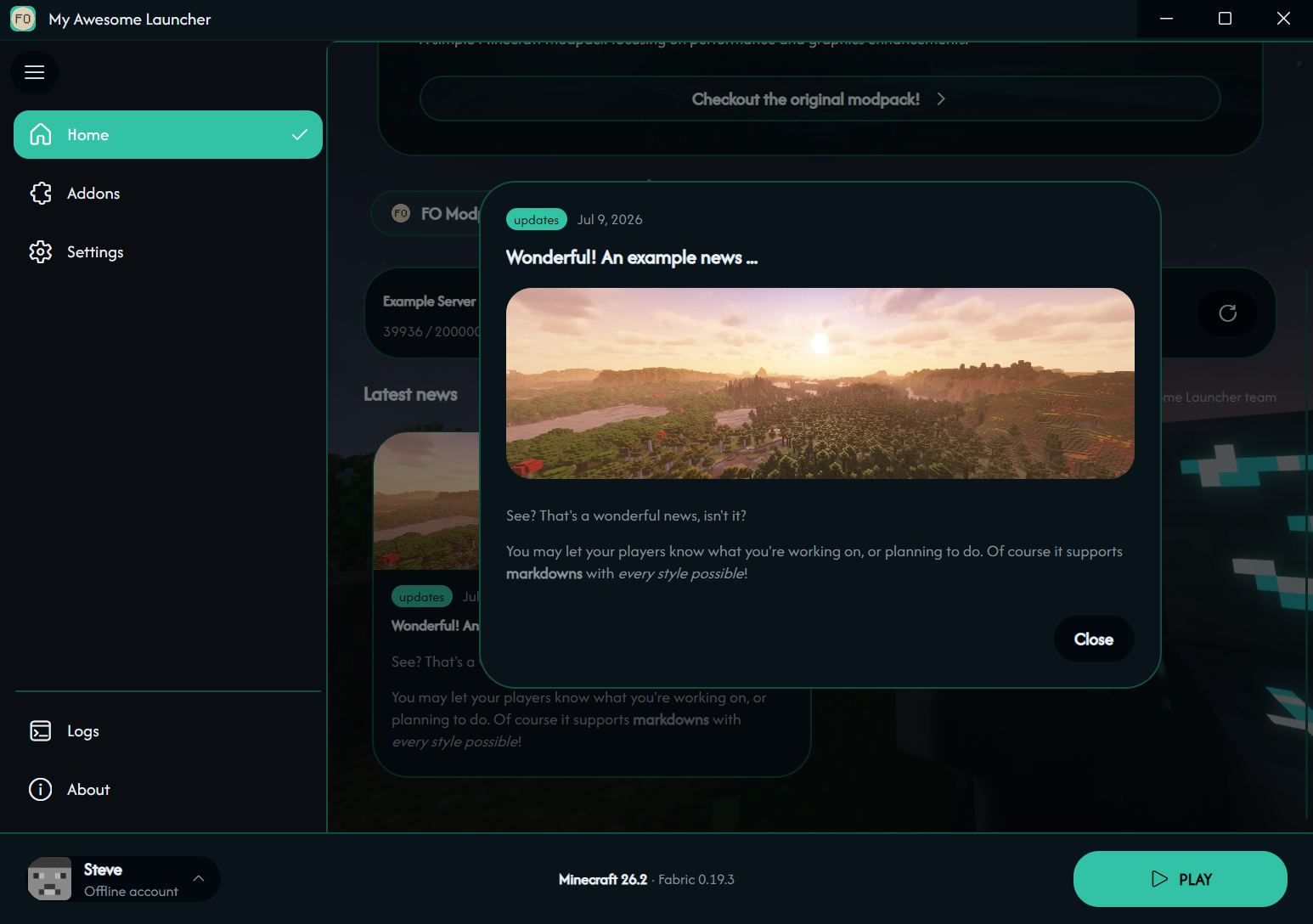Screen dimensions: 1313x924
Task: Go to the Home page
Action: coord(168,134)
